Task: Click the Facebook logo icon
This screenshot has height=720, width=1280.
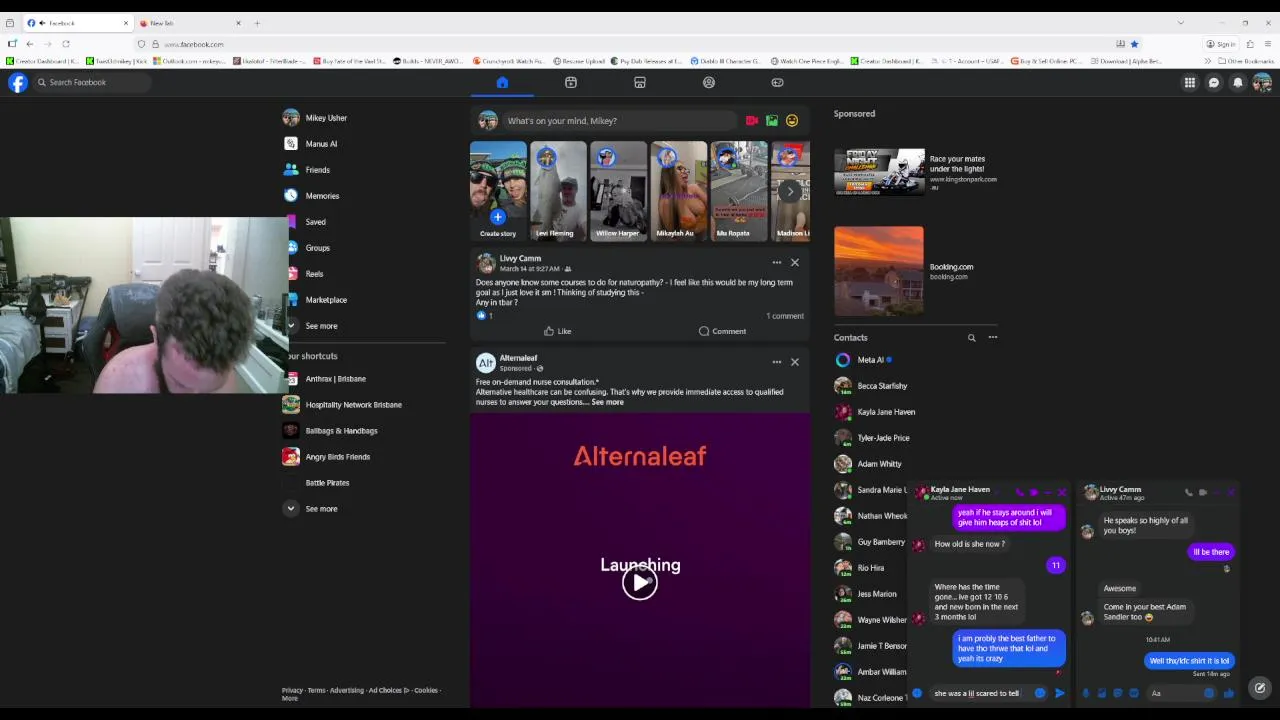Action: point(18,83)
